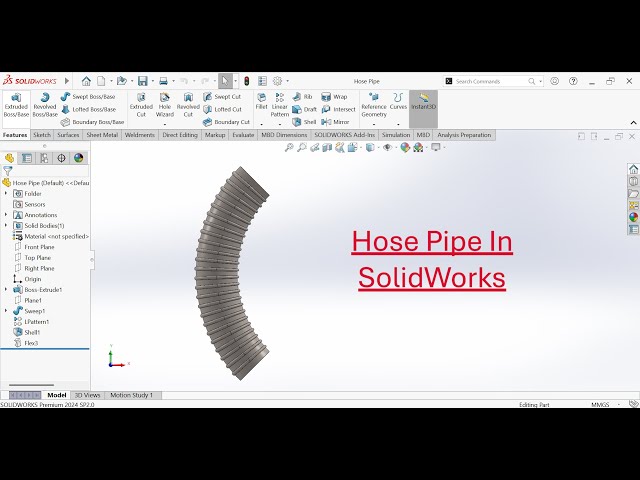This screenshot has height=480, width=640.
Task: Open the Hole Wizard tool
Action: click(x=165, y=105)
